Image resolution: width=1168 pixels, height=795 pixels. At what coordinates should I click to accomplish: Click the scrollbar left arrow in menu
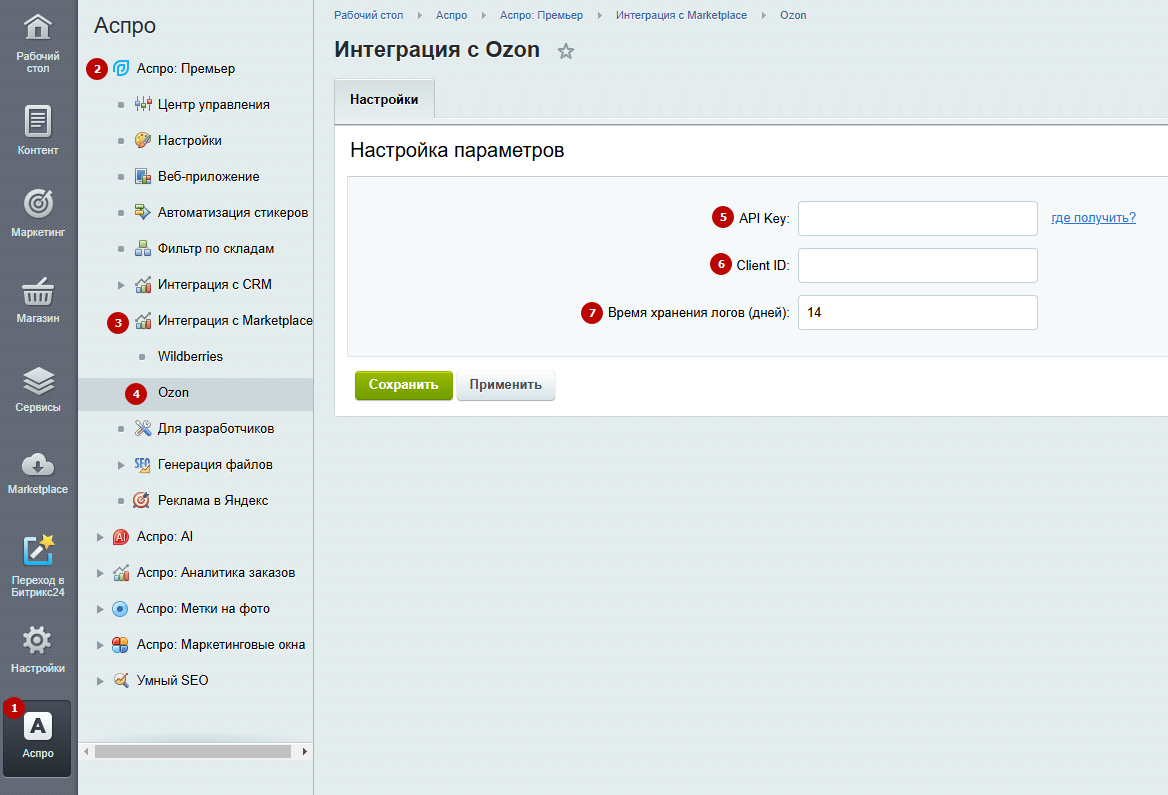tap(86, 752)
